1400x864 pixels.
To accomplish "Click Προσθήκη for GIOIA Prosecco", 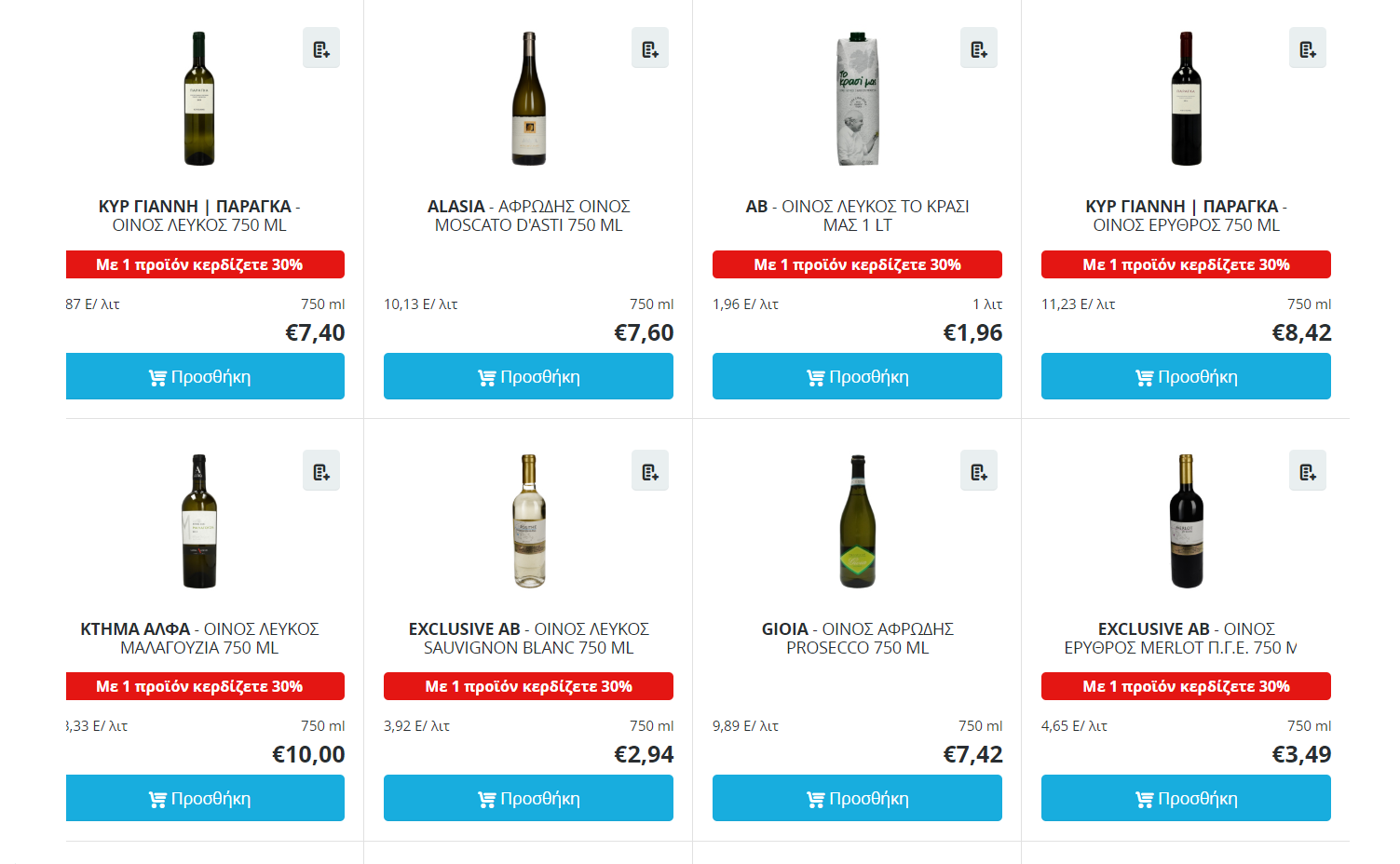I will point(857,799).
